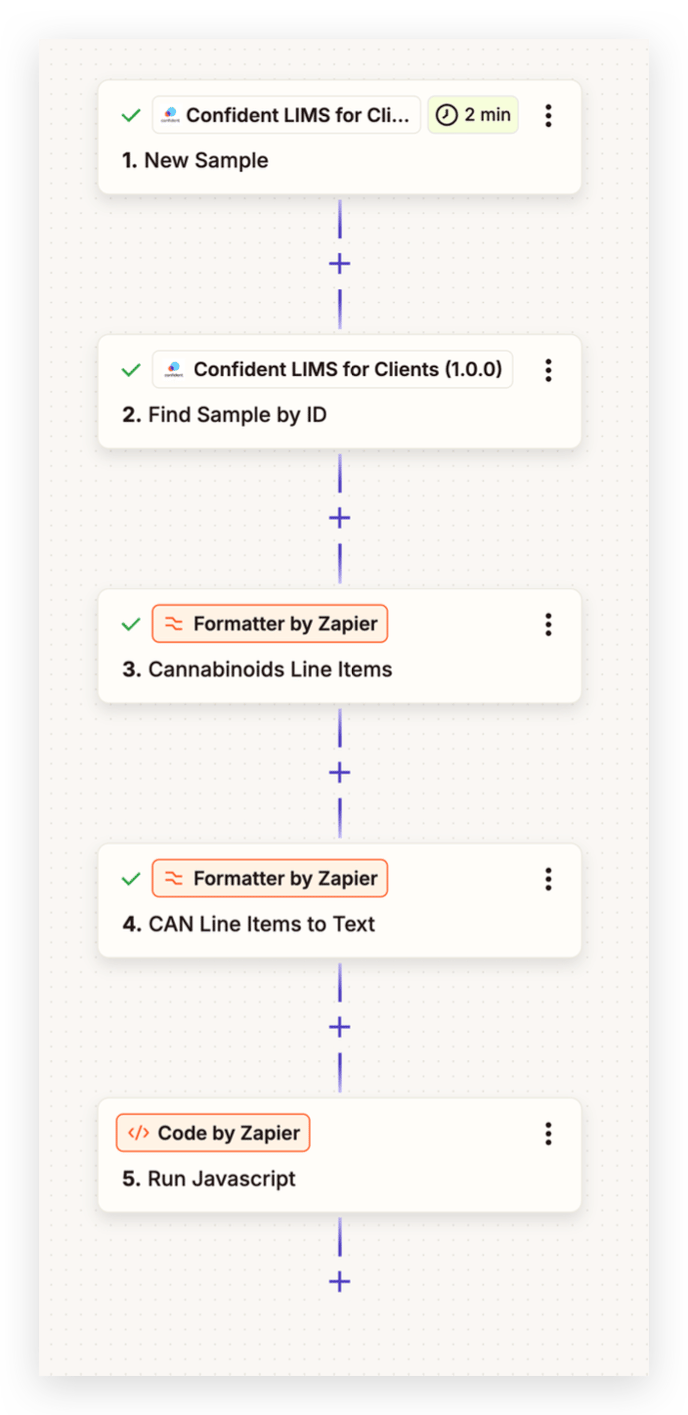This screenshot has height=1415, width=688.
Task: Click the 2 min polling interval badge
Action: [x=473, y=115]
